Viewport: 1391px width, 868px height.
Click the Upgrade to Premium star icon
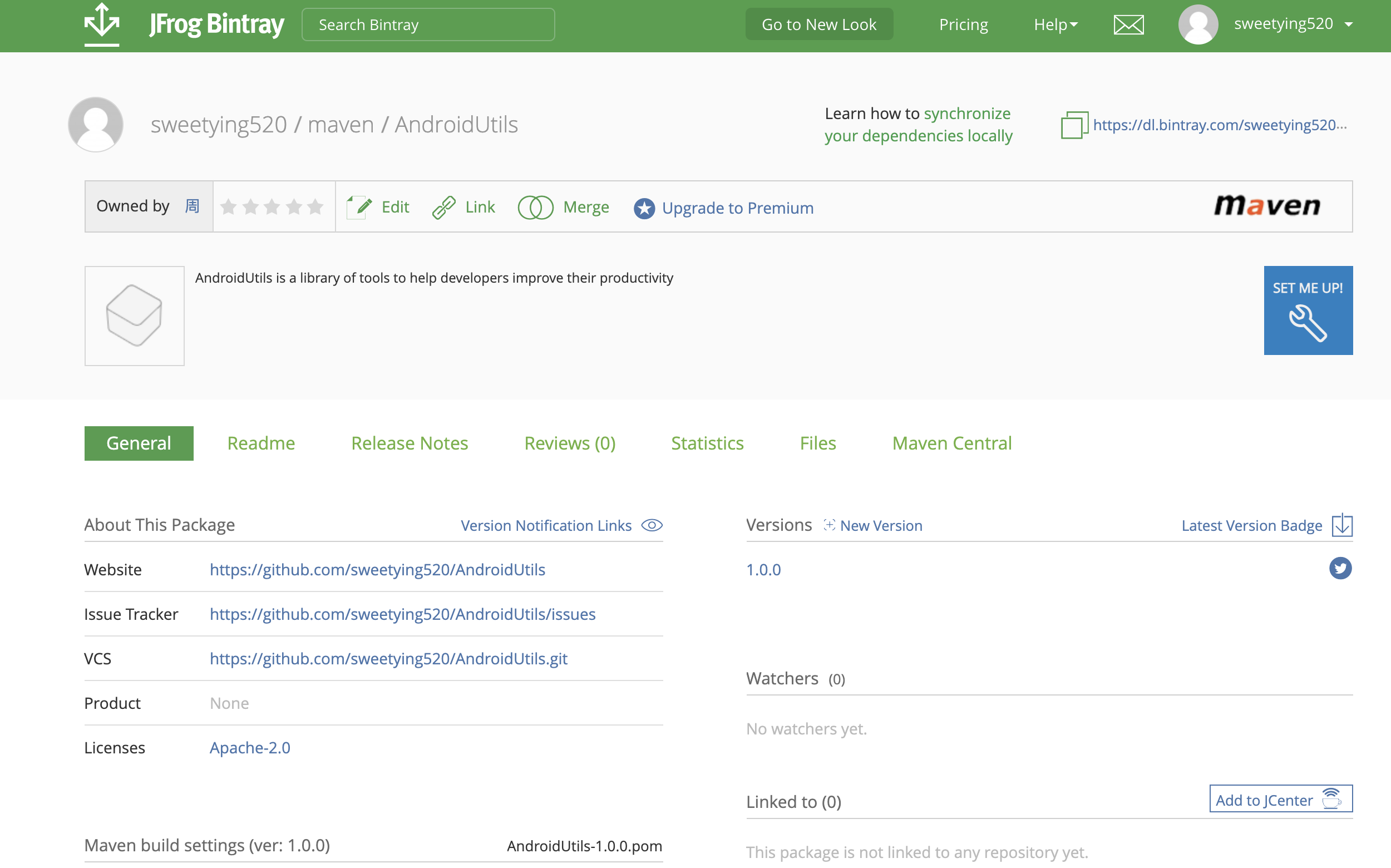point(644,208)
